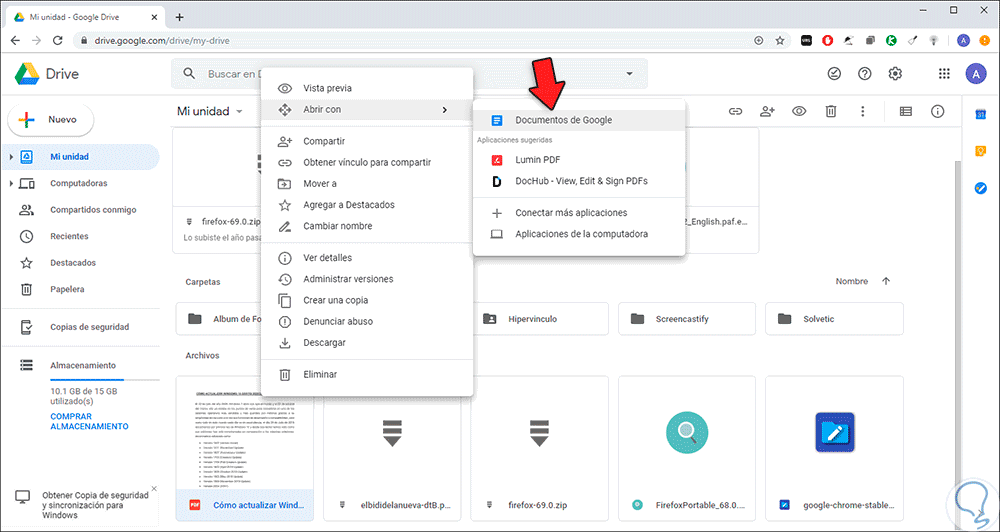Expand the Mi unidad tree arrow
Image resolution: width=1000 pixels, height=532 pixels.
(11, 157)
